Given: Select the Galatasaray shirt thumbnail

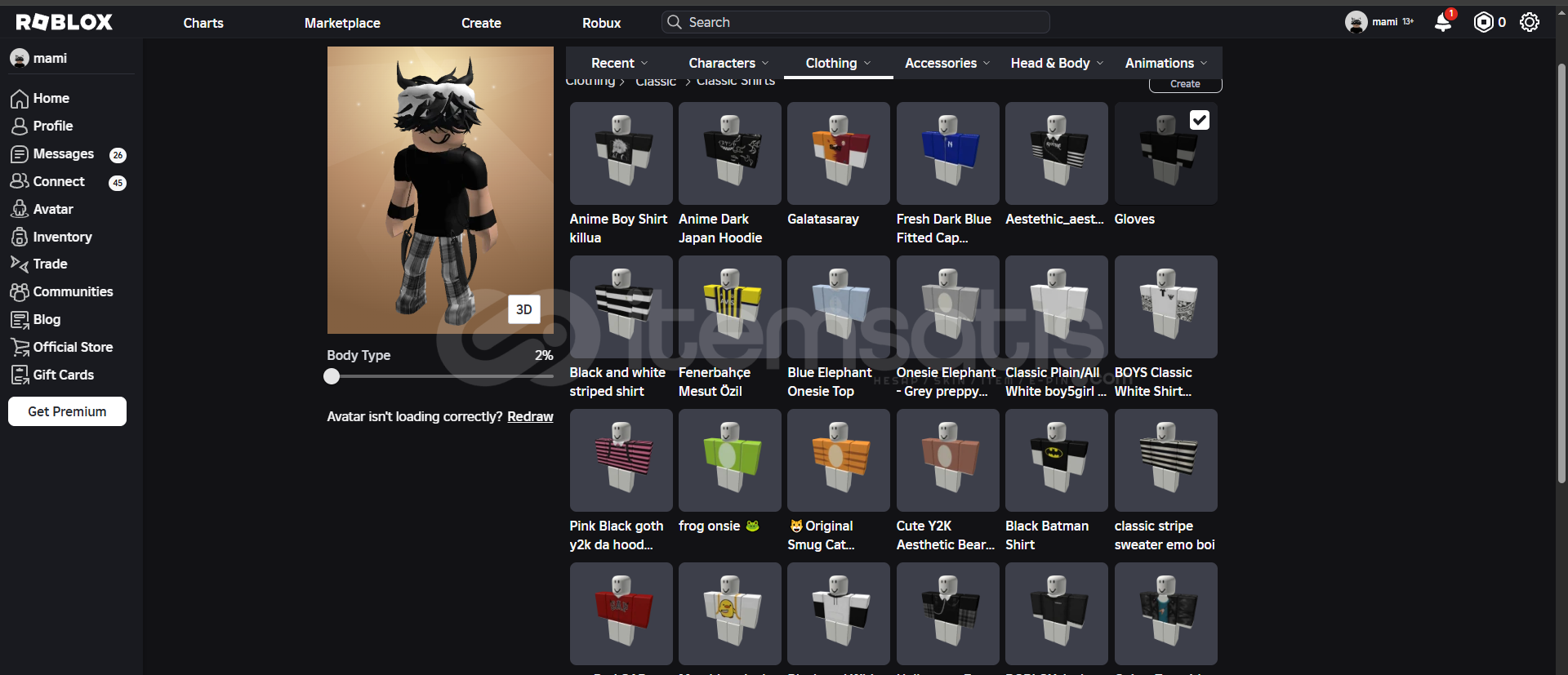Looking at the screenshot, I should (839, 153).
